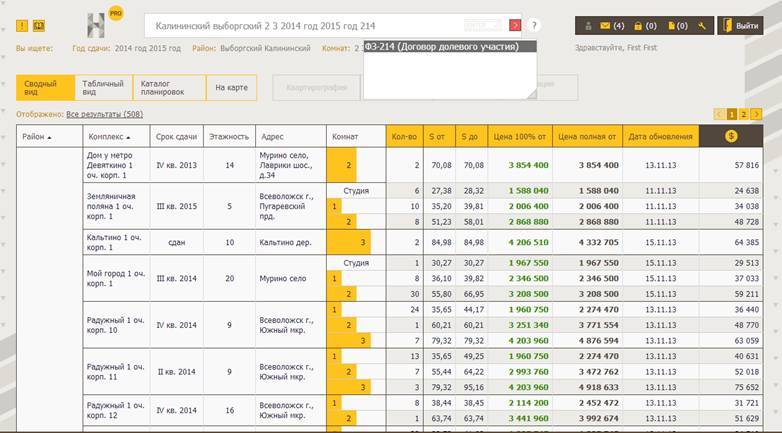Open results page 1
The image size is (782, 433).
732,114
